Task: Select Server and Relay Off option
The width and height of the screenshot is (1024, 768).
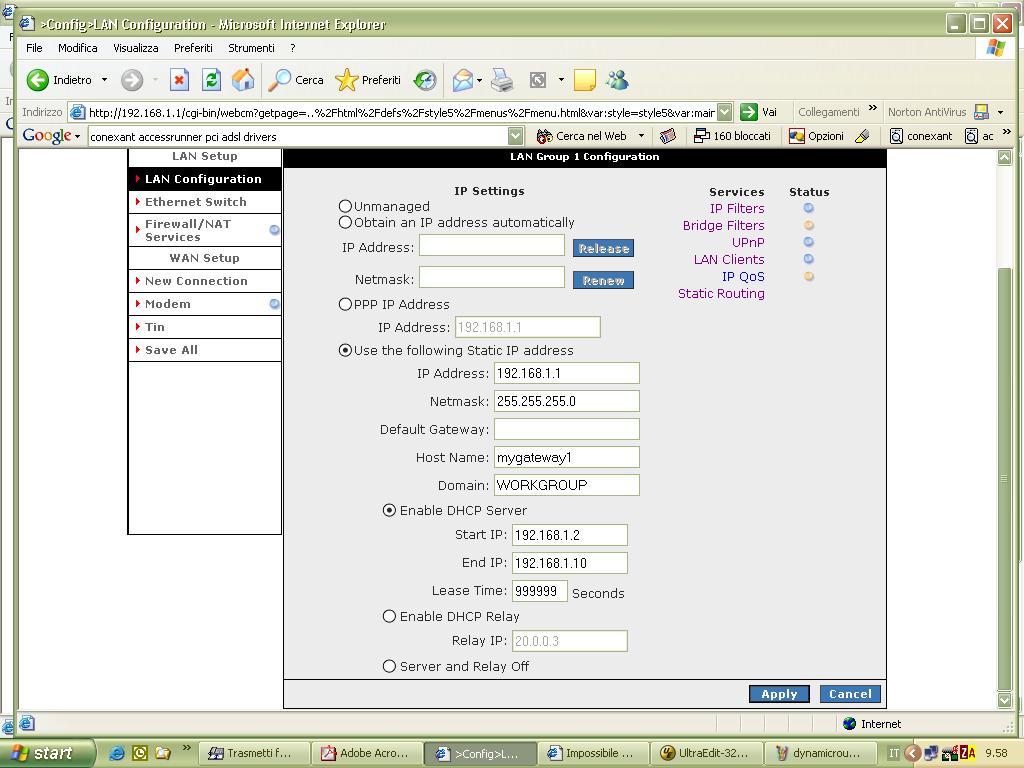Action: pos(390,666)
